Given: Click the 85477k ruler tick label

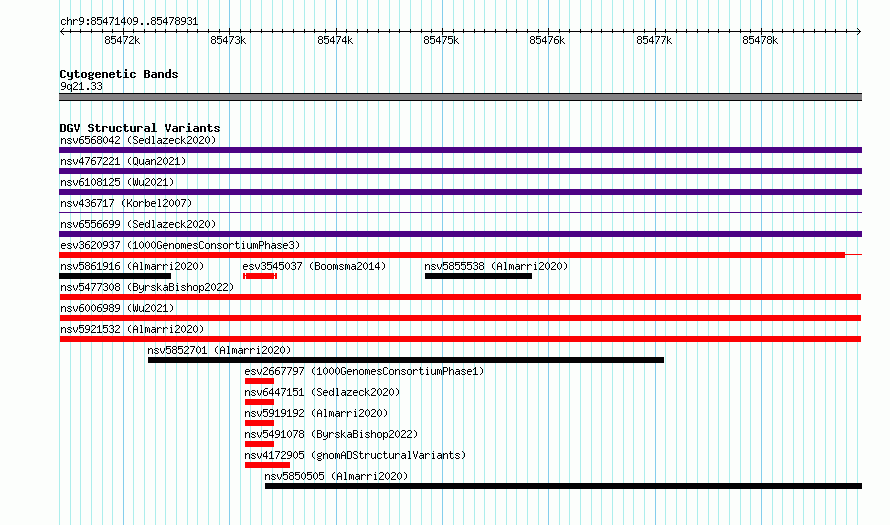Looking at the screenshot, I should click(654, 40).
